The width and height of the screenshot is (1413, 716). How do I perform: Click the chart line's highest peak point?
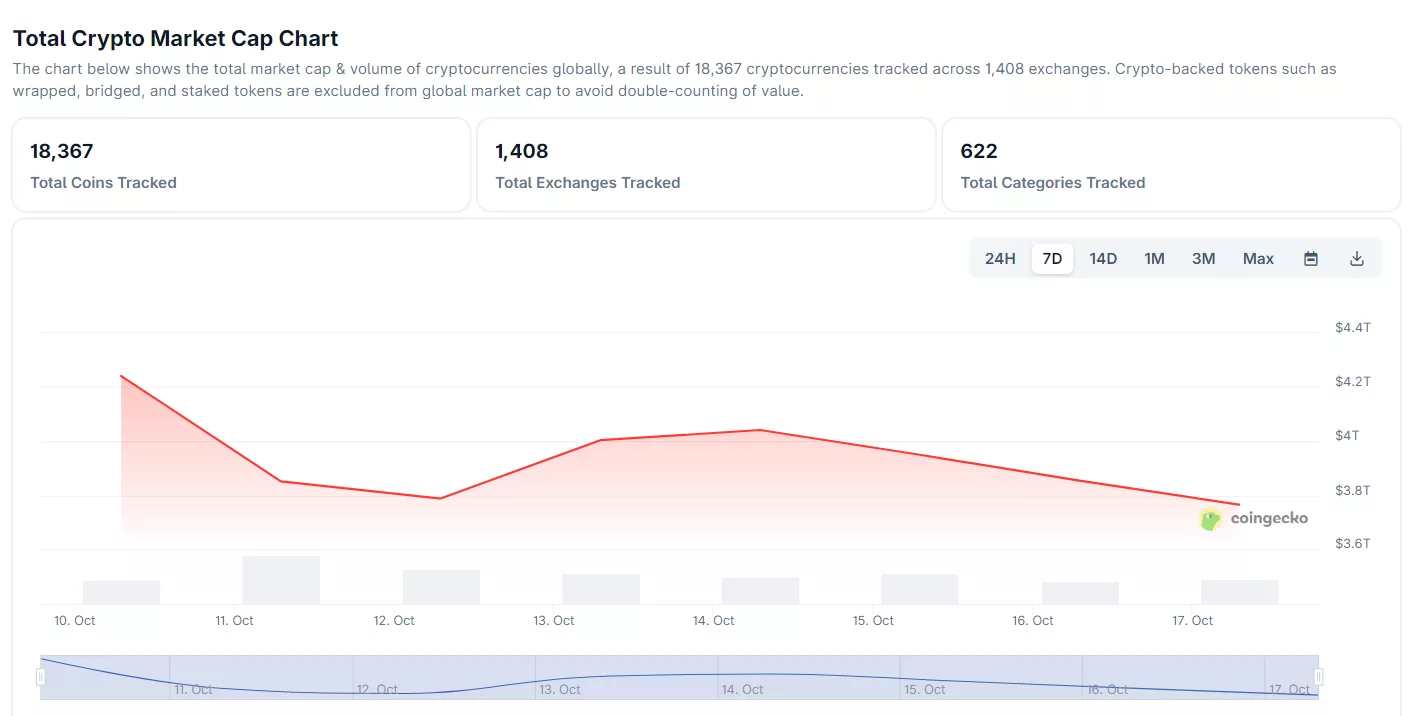[121, 376]
